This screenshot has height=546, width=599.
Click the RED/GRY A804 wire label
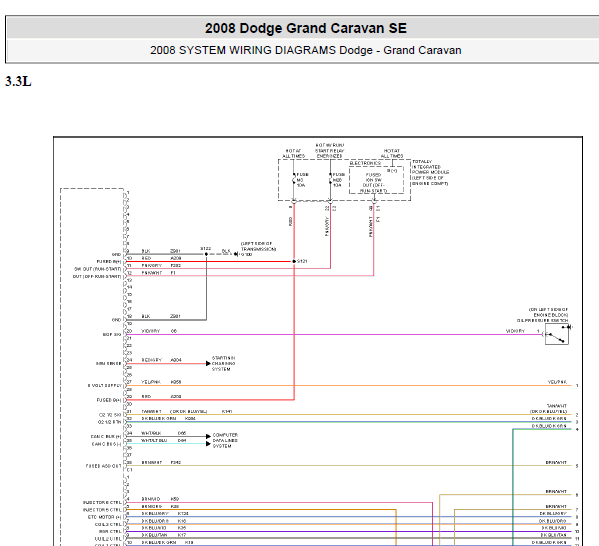(x=152, y=360)
